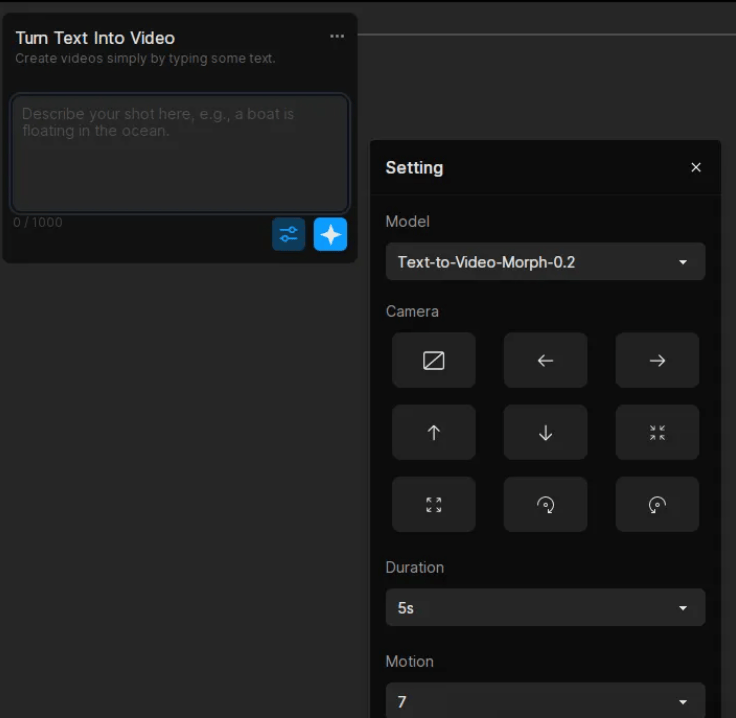Close the Setting panel
This screenshot has height=718, width=736.
click(696, 168)
